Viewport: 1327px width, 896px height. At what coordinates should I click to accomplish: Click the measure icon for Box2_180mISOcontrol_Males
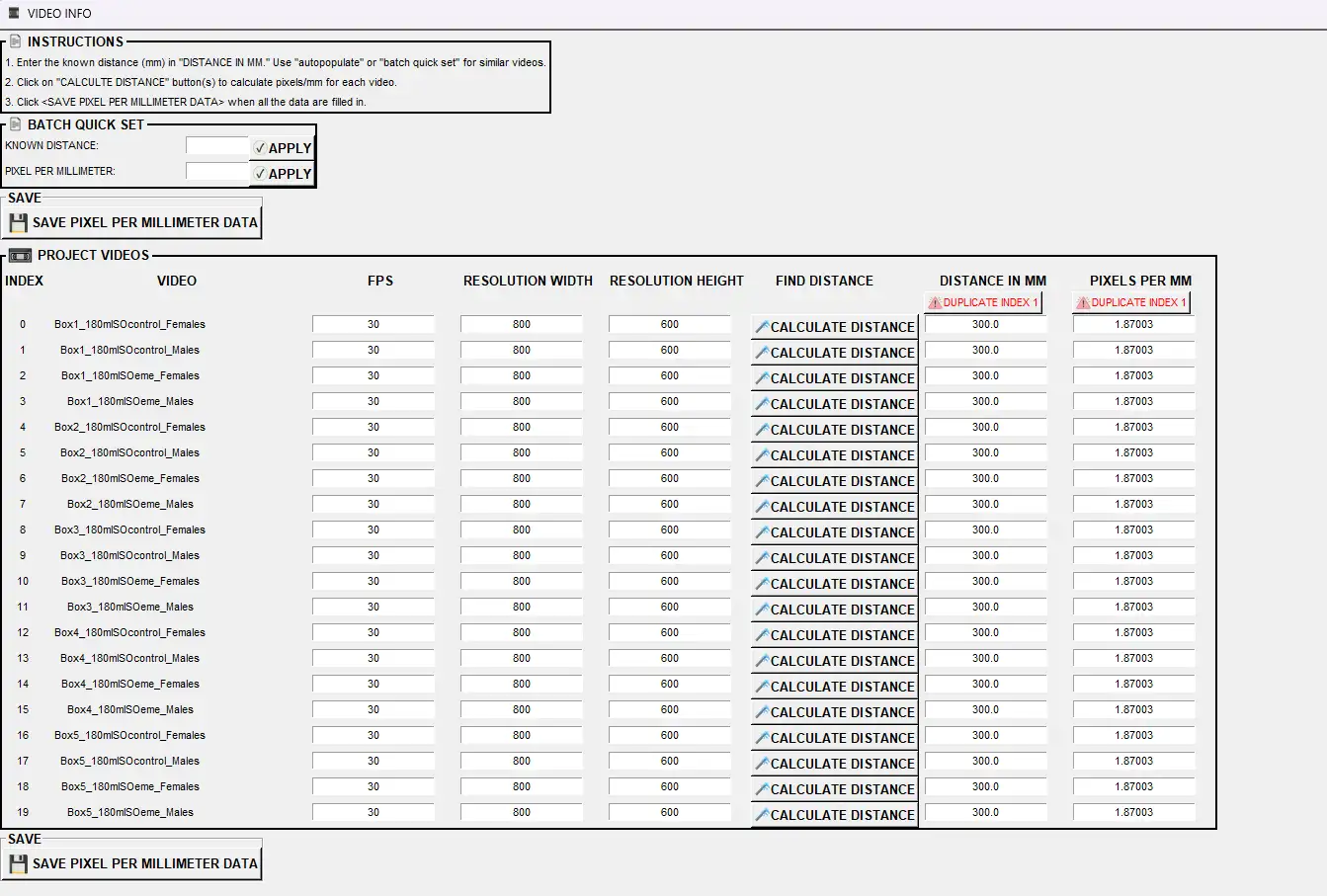click(762, 455)
